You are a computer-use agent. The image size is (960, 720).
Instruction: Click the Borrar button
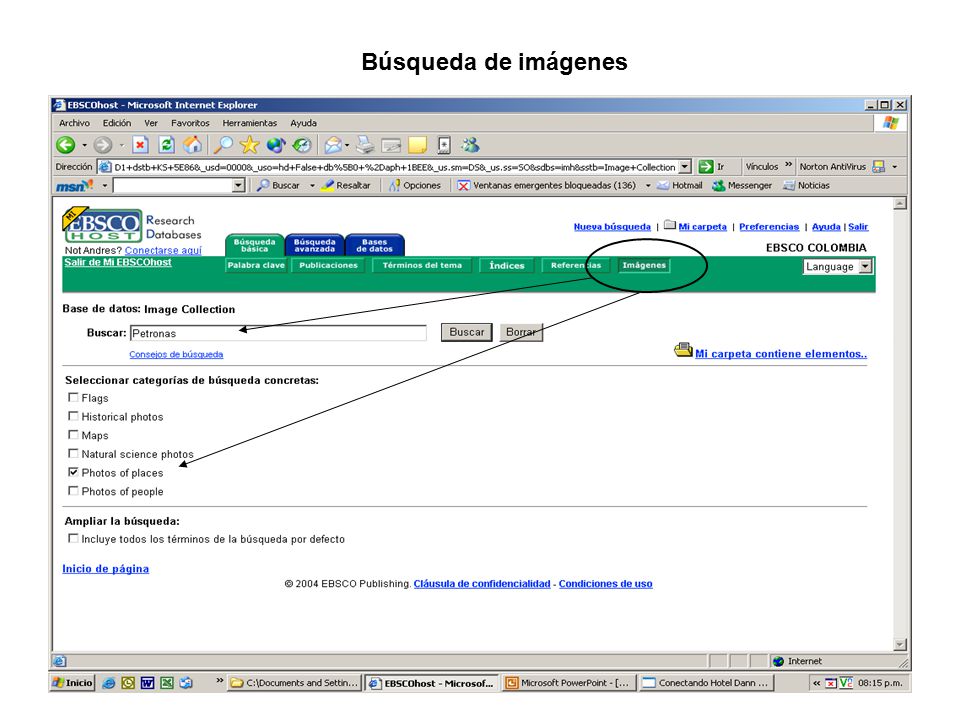click(x=521, y=332)
